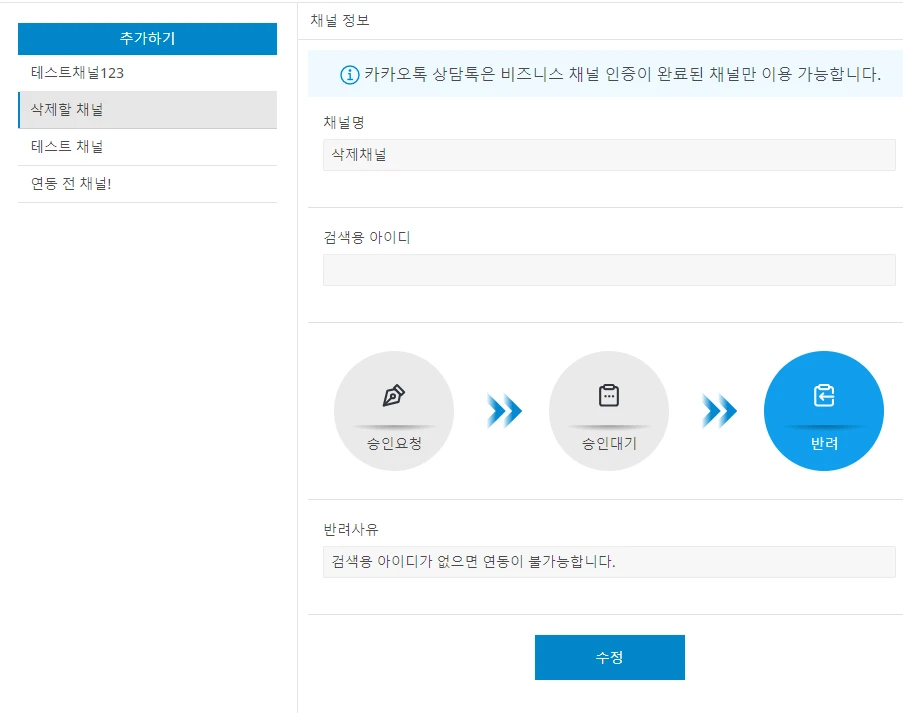This screenshot has height=713, width=903.
Task: Click the return-arrow symbol inside 반려 circle
Action: pyautogui.click(x=823, y=396)
